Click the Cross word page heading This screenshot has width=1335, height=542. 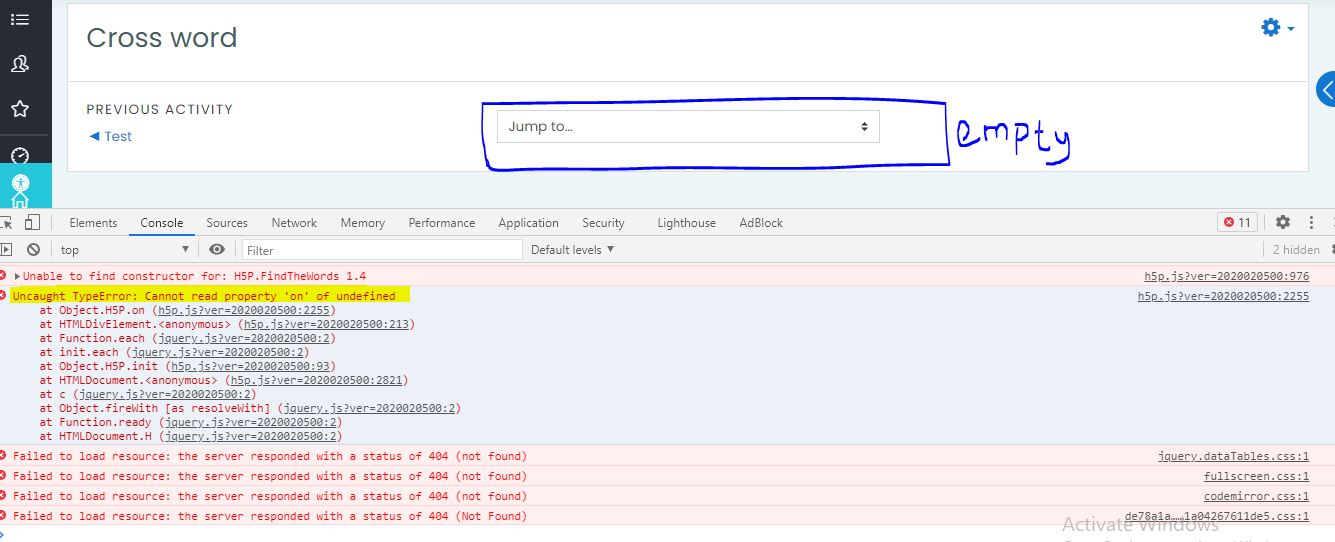162,38
